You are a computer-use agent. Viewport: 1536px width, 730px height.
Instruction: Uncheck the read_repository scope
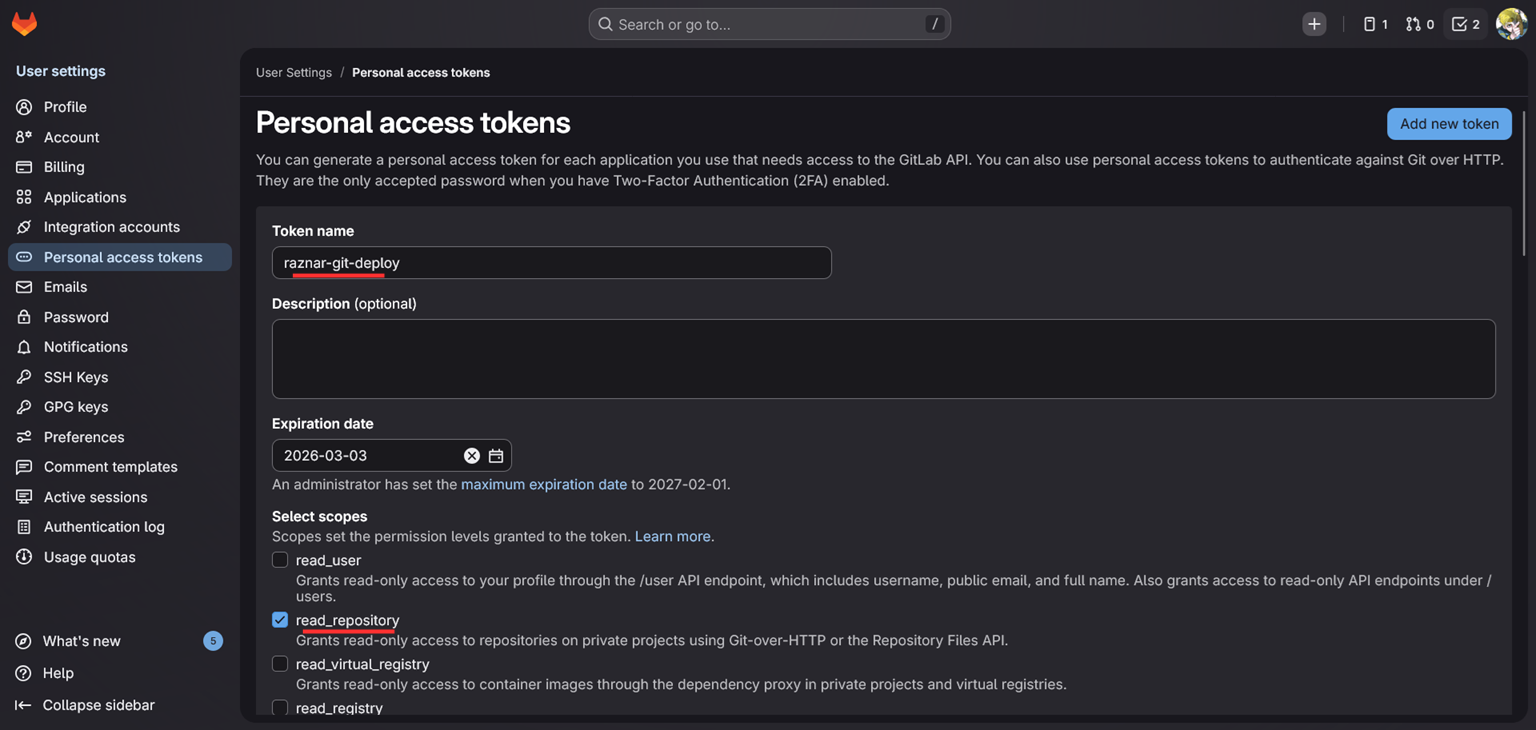tap(280, 620)
